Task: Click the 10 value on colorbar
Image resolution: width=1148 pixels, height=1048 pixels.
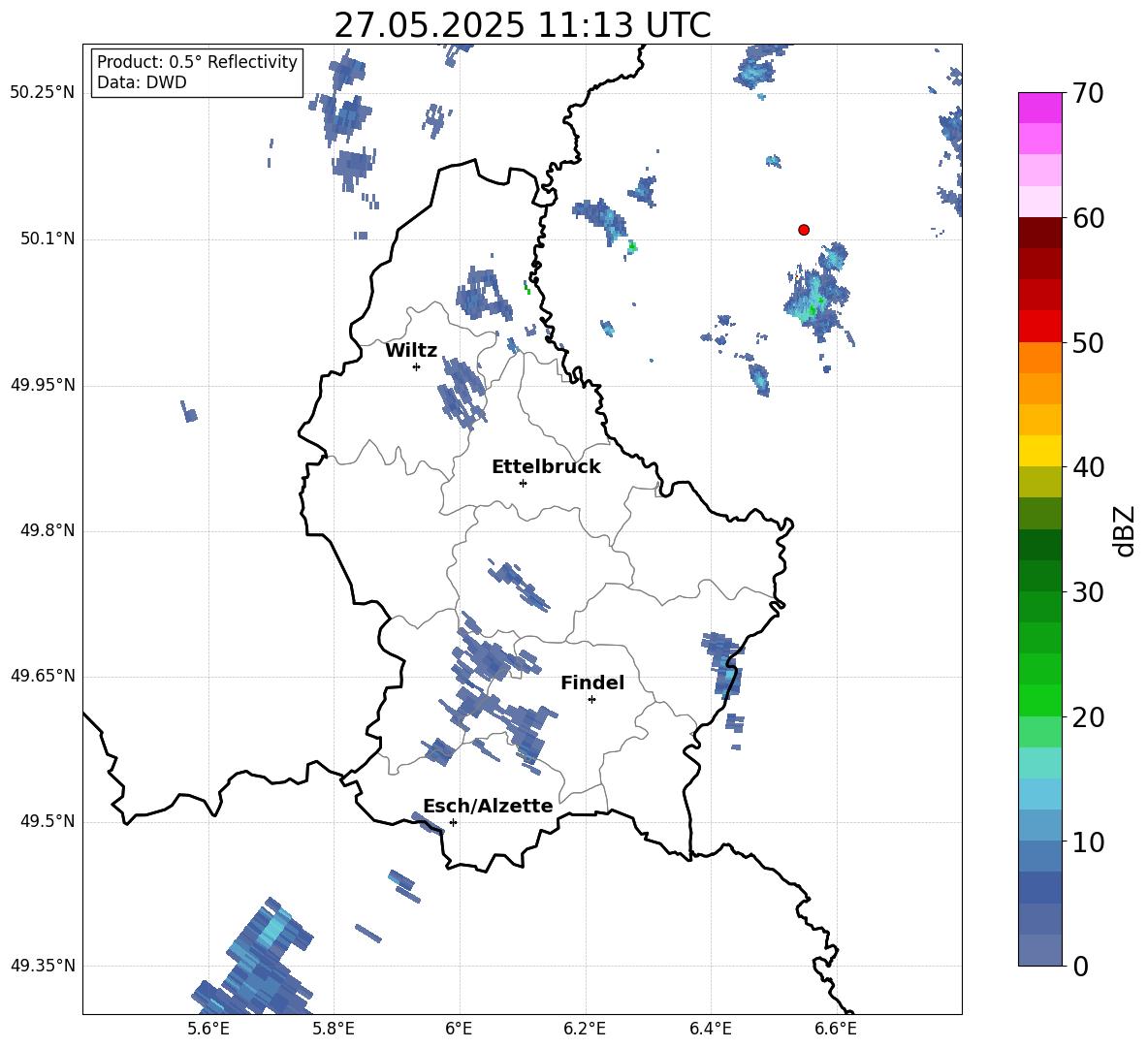Action: (1088, 842)
